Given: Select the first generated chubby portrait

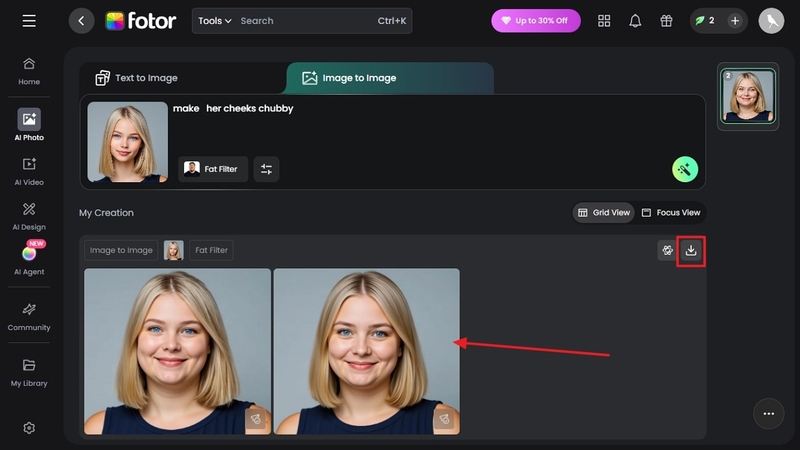Looking at the screenshot, I should click(177, 351).
